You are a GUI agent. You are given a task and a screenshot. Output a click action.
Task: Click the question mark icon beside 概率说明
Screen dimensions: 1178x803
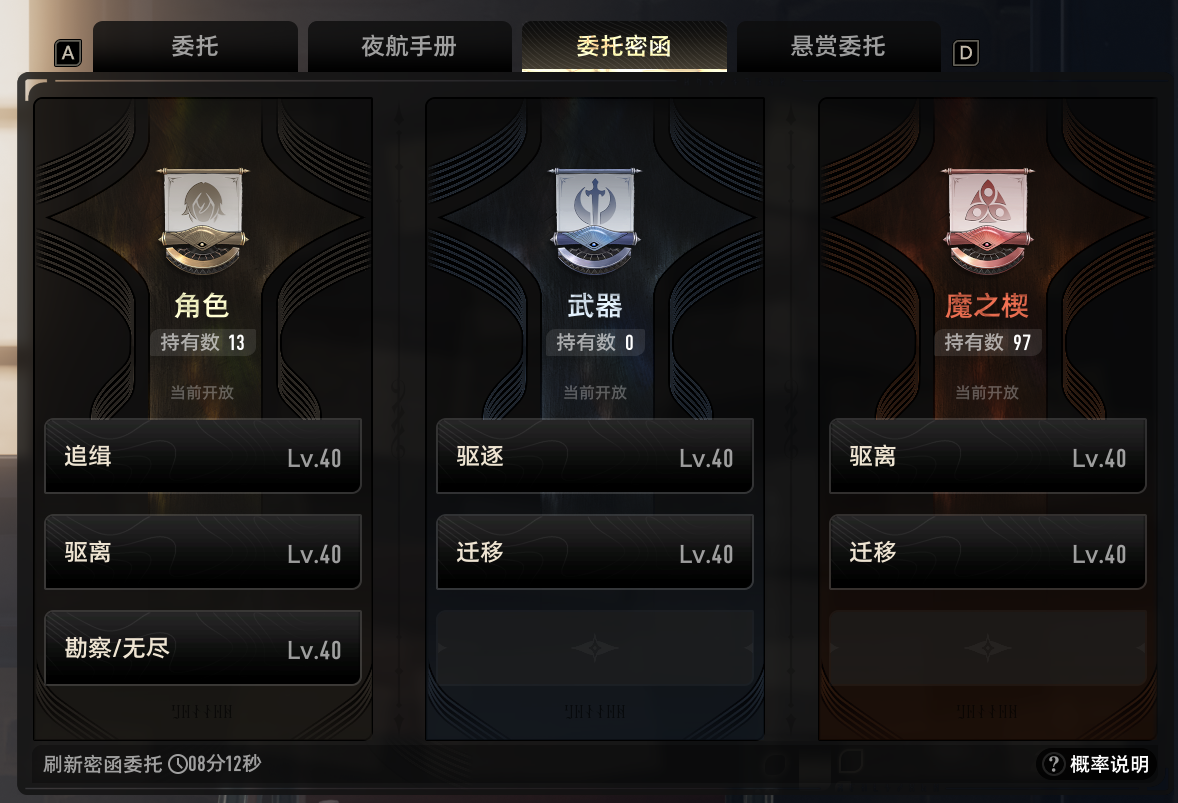click(1053, 764)
